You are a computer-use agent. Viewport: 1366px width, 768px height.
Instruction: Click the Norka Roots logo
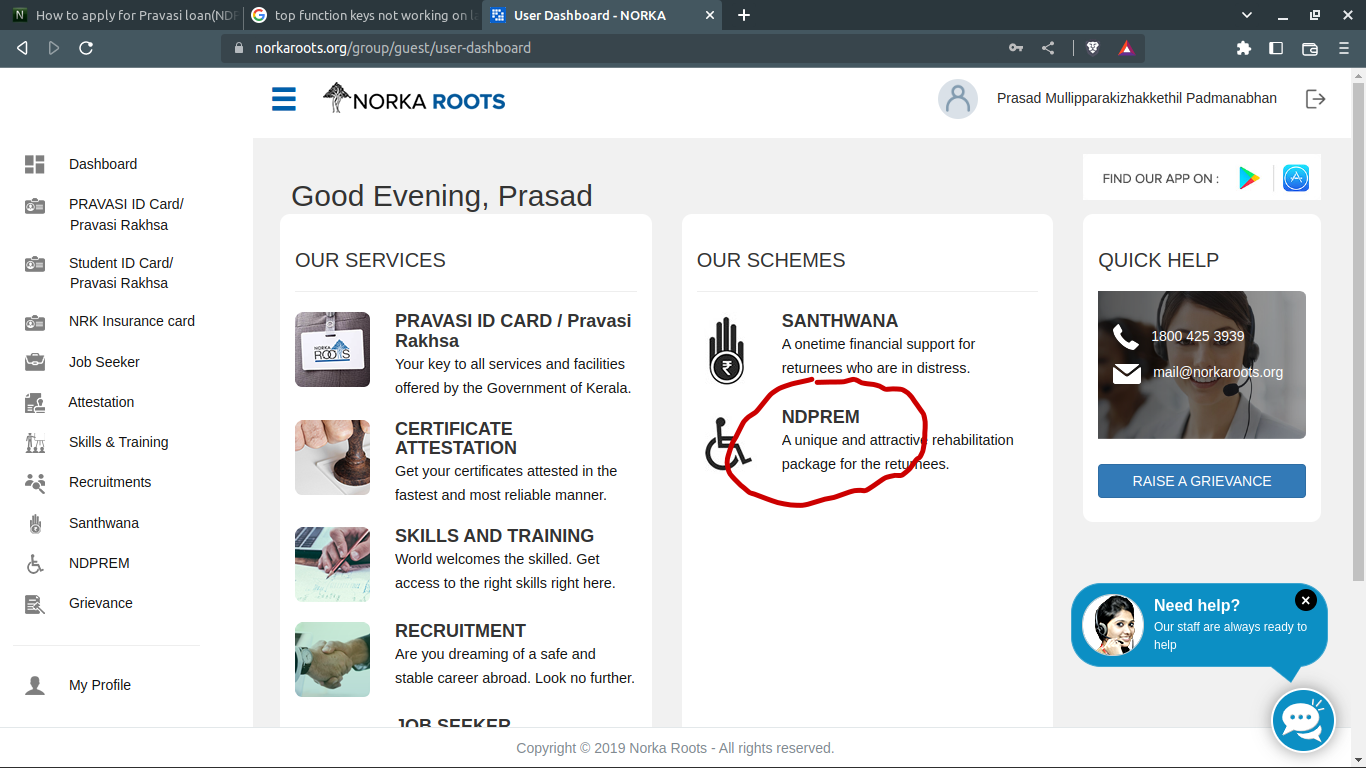tap(414, 99)
